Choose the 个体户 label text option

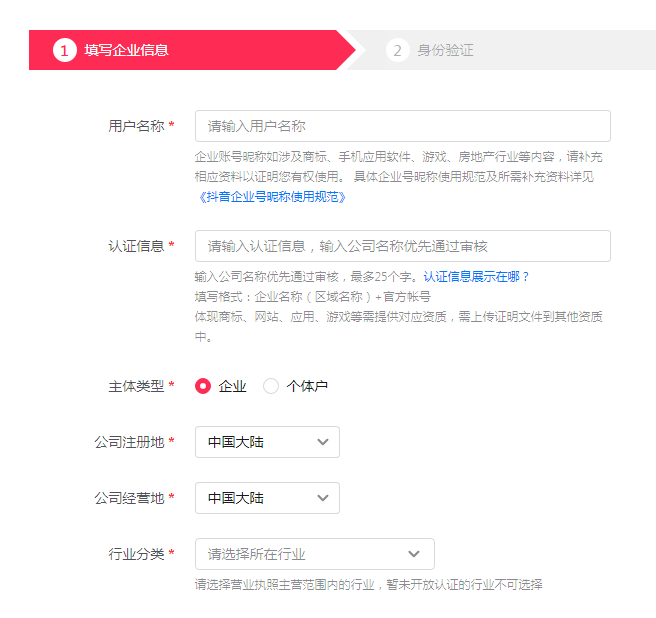(x=307, y=386)
